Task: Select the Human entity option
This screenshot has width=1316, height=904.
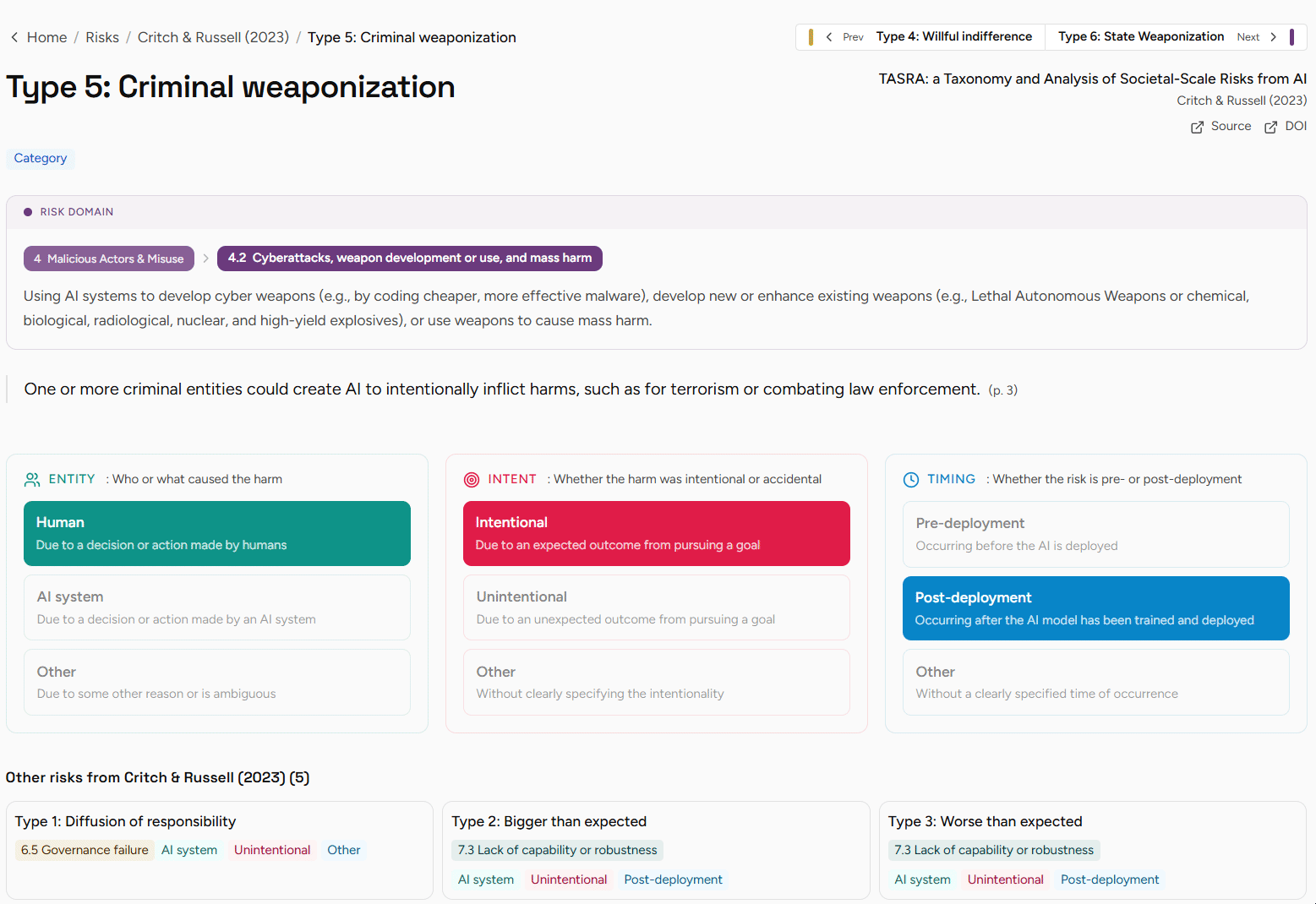Action: pyautogui.click(x=217, y=534)
